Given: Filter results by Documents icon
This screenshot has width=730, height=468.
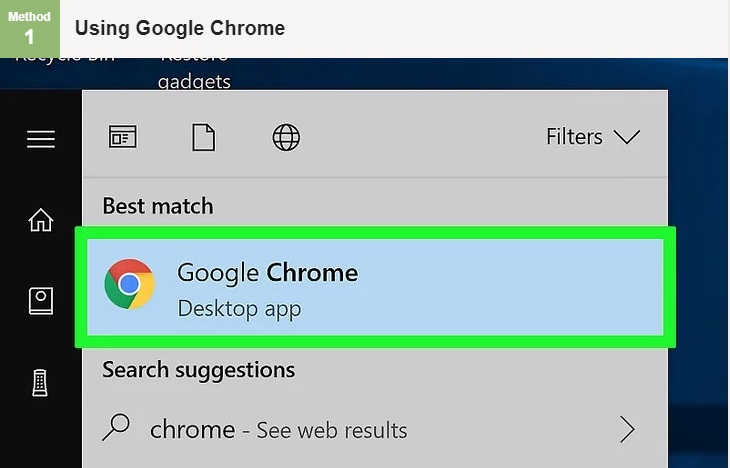Looking at the screenshot, I should point(204,137).
